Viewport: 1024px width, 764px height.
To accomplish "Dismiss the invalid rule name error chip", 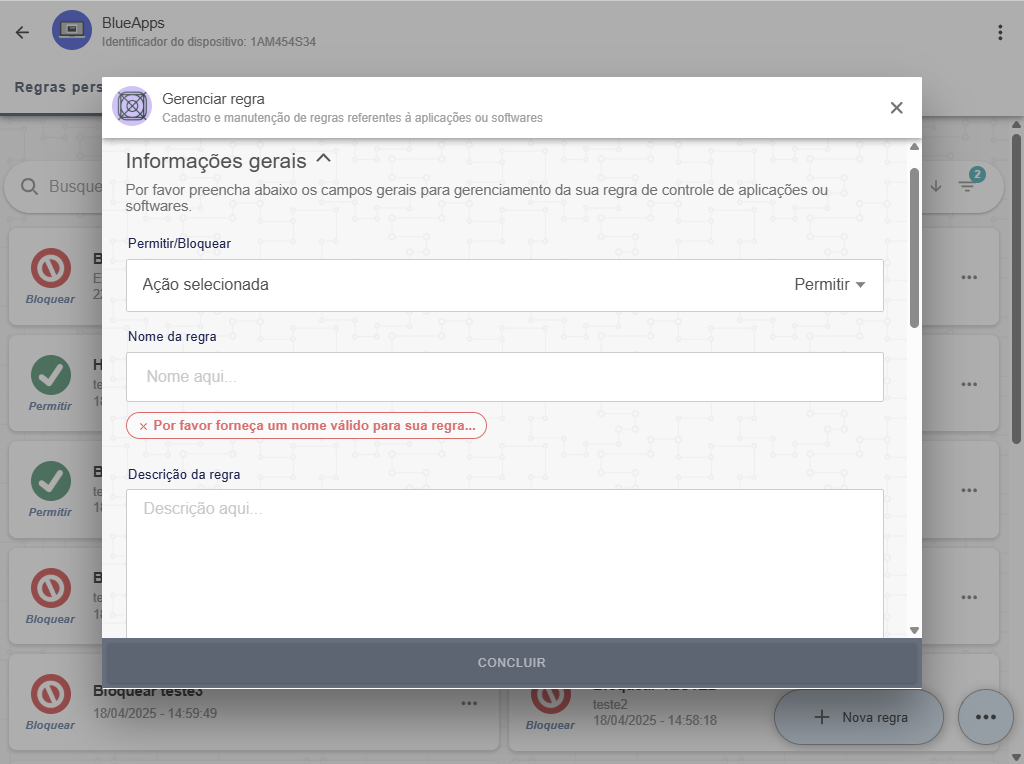I will coord(143,426).
